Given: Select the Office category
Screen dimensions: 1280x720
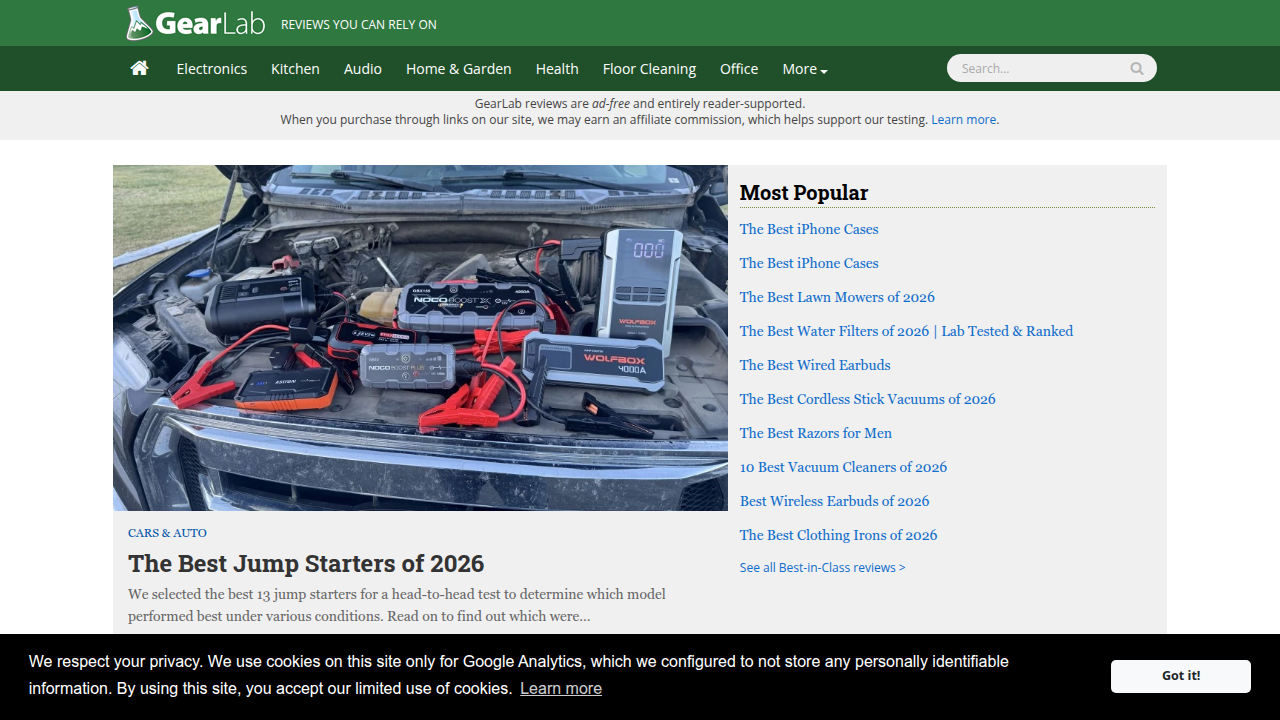Looking at the screenshot, I should pos(739,69).
